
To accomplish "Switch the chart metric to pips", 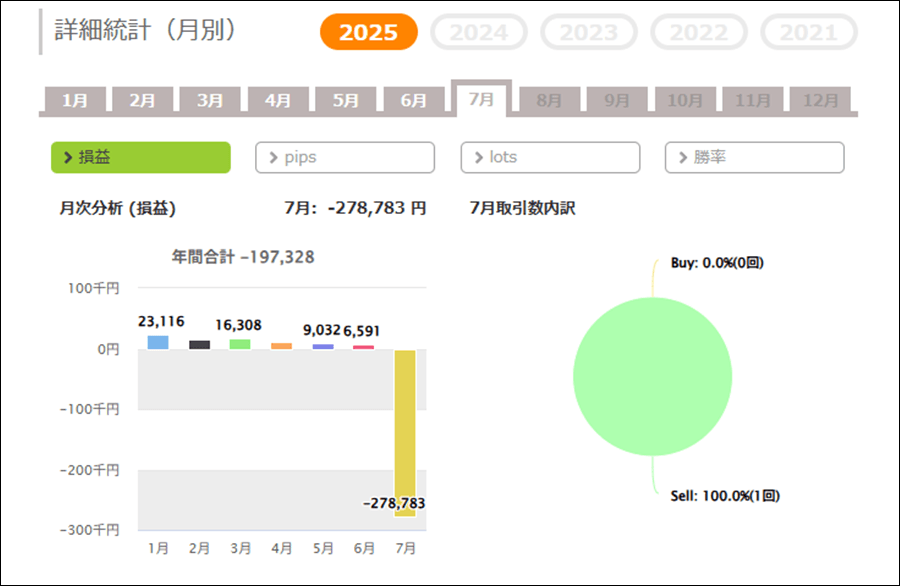I will tap(345, 157).
